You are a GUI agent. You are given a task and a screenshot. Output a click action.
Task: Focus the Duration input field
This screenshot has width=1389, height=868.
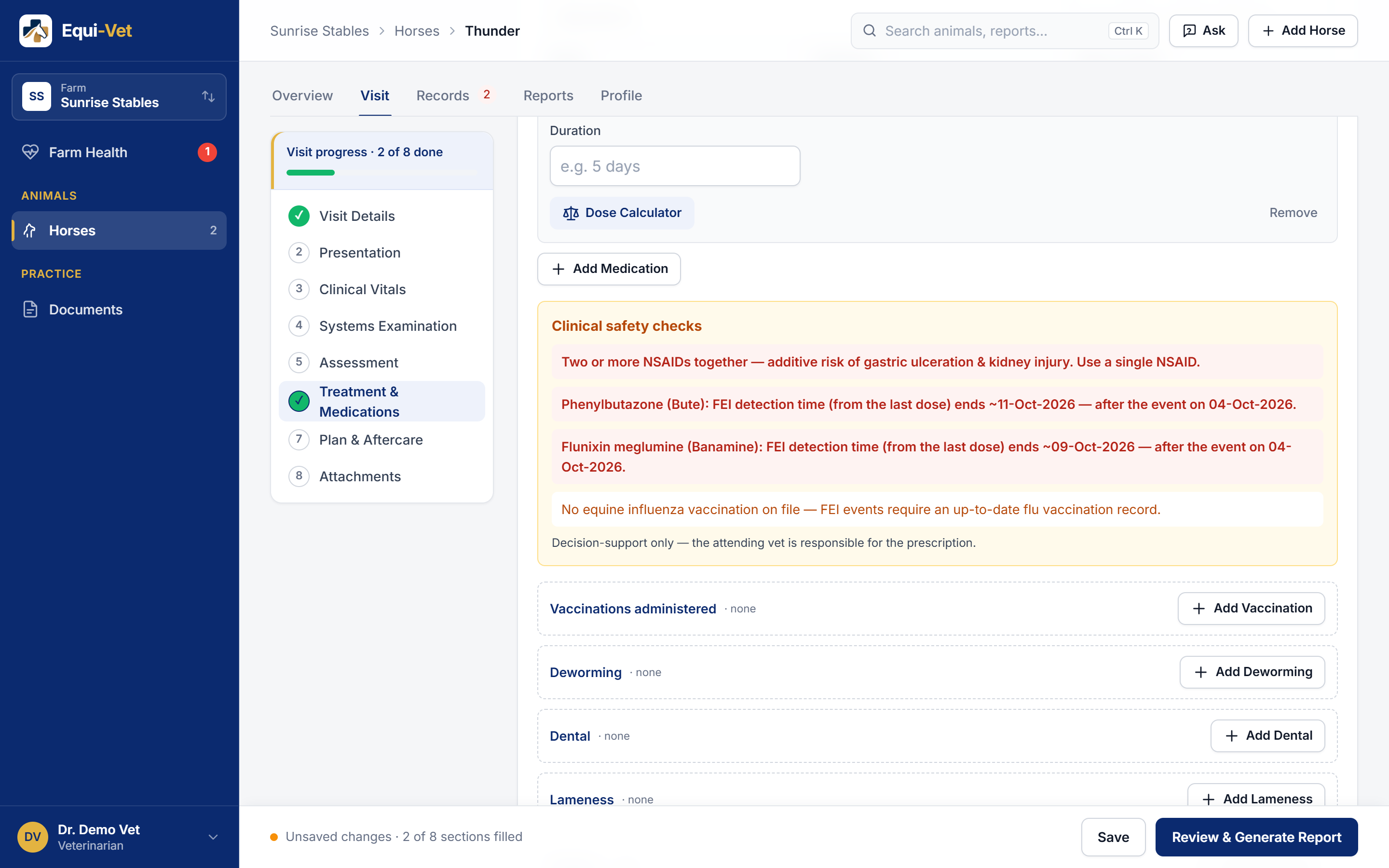pyautogui.click(x=674, y=166)
